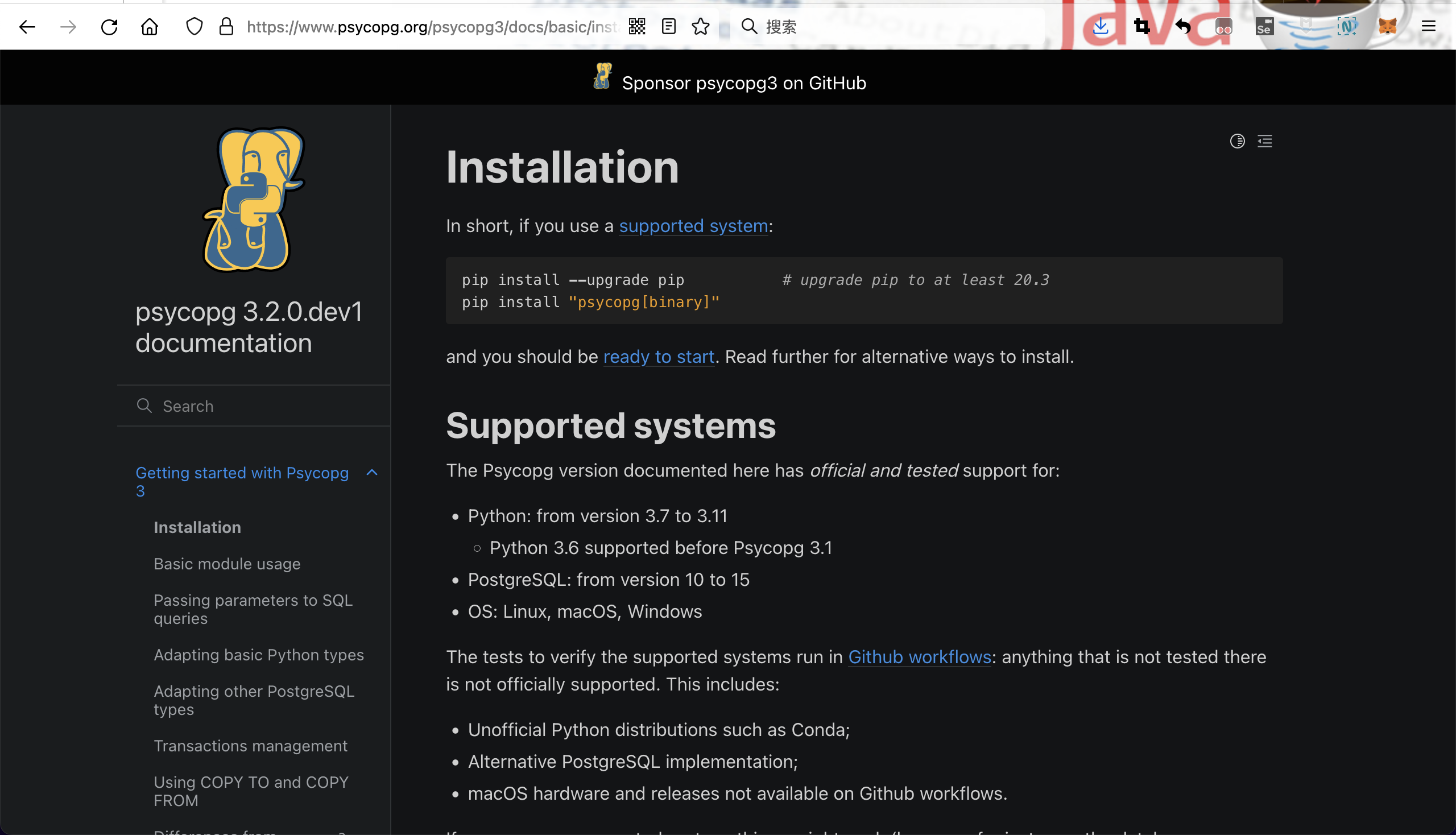Click the ready to start link
Image resolution: width=1456 pixels, height=835 pixels.
pos(658,357)
